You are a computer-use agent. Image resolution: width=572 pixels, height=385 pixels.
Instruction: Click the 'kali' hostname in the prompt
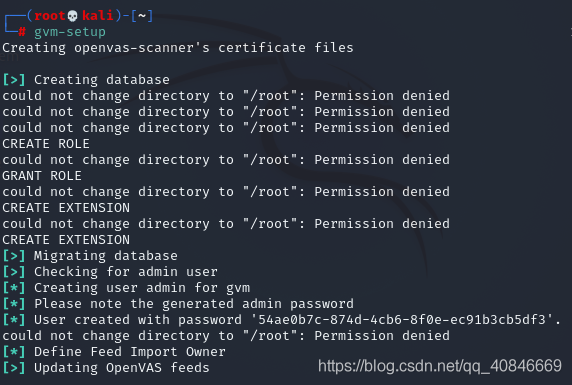point(98,16)
